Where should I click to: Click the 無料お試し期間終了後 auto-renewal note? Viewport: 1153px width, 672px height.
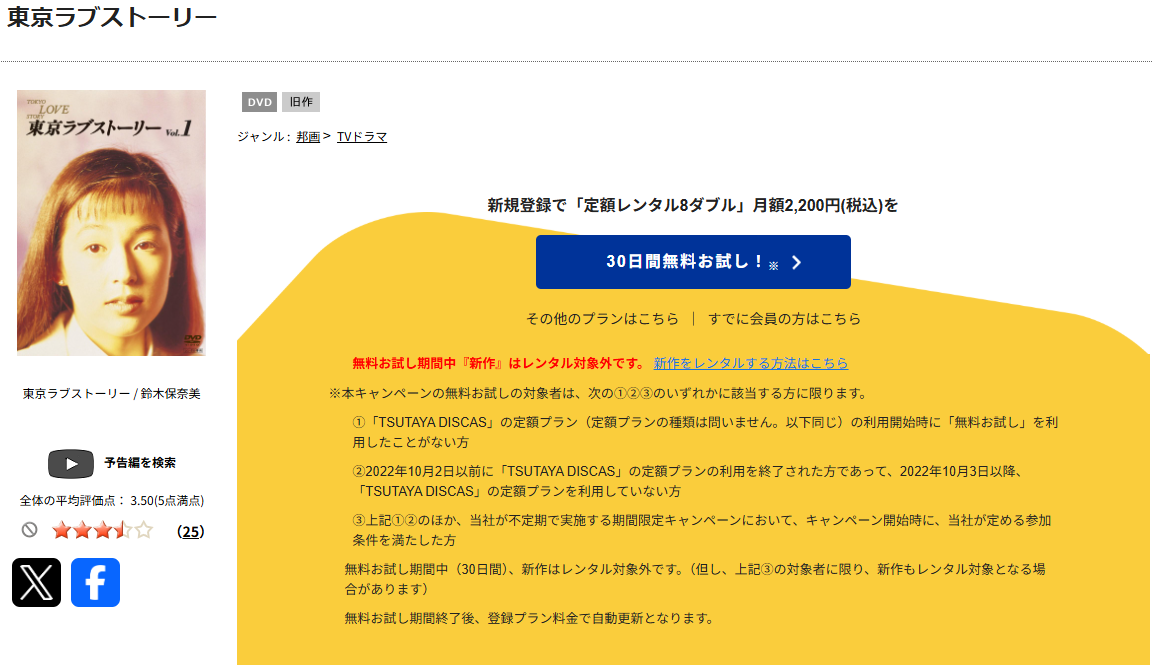[529, 618]
